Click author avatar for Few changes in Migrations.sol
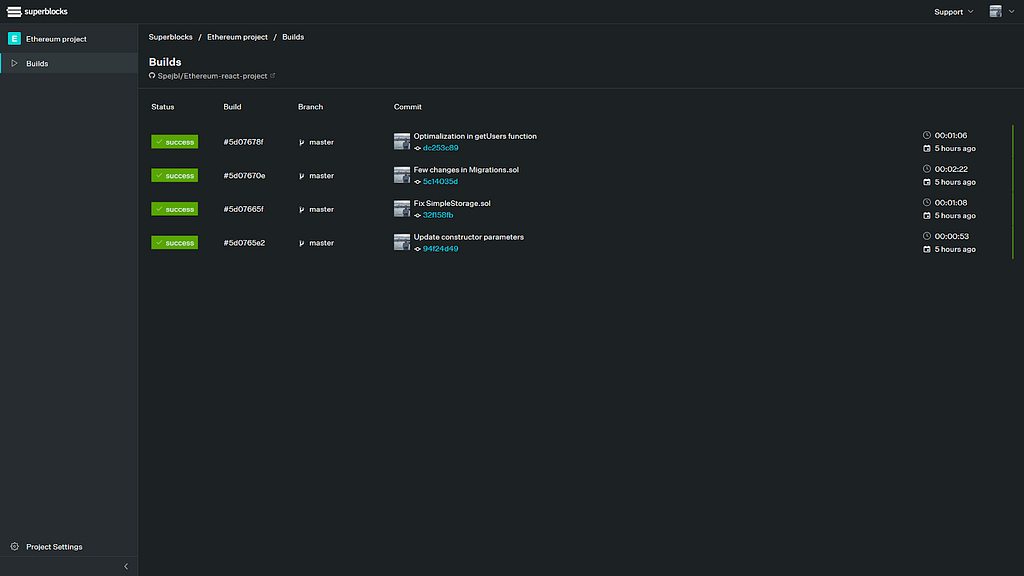 point(402,175)
